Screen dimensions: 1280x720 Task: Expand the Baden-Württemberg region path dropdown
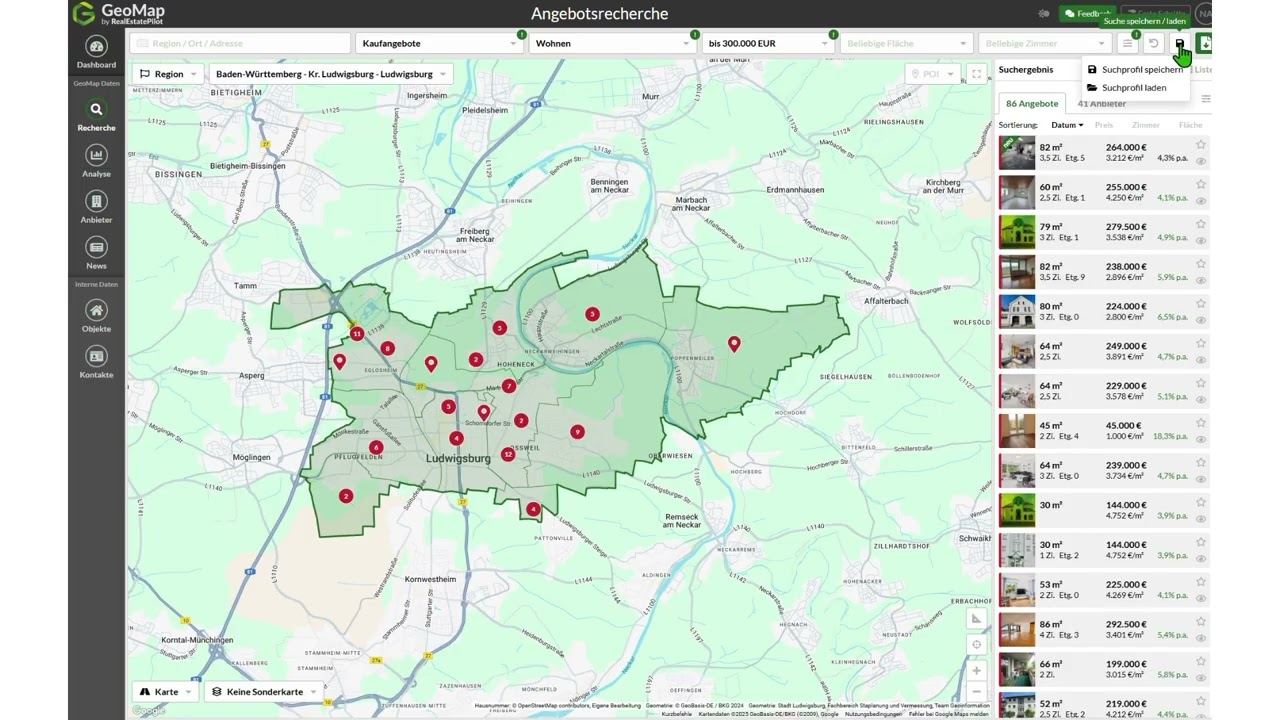330,74
